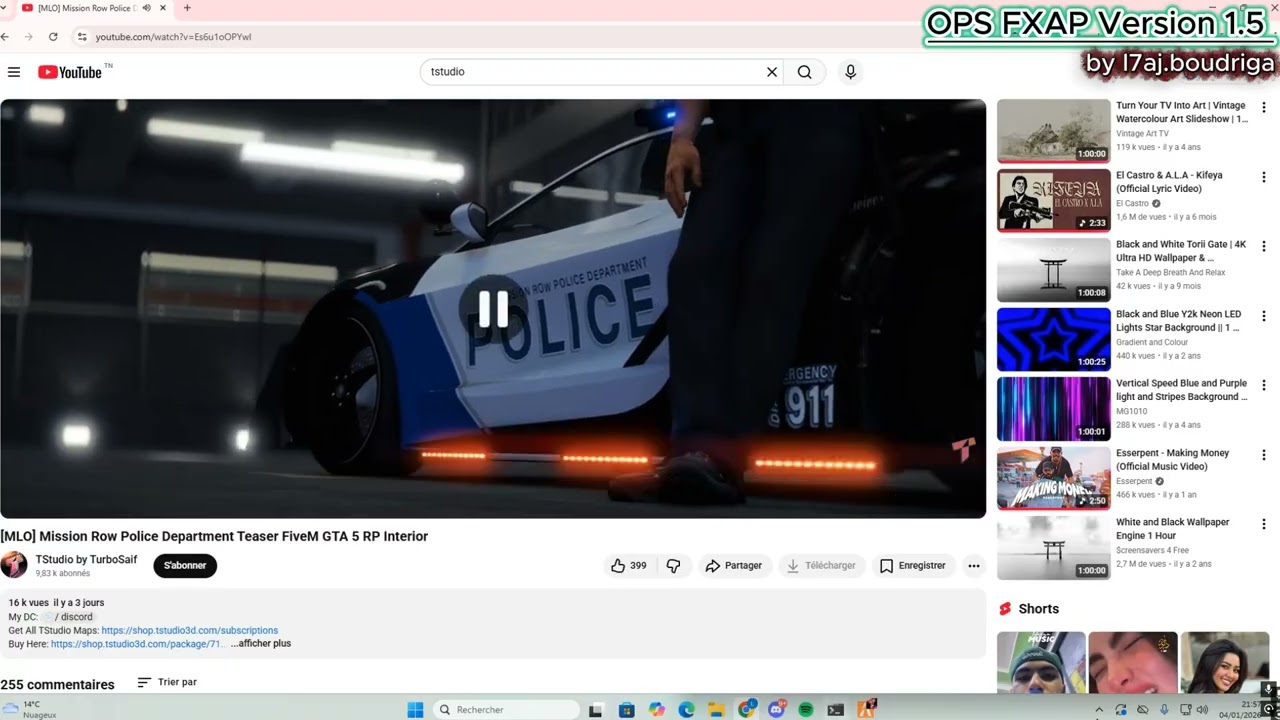Open Vertical Speed Blue and Purple thumbnail
Image resolution: width=1280 pixels, height=720 pixels.
[1054, 409]
